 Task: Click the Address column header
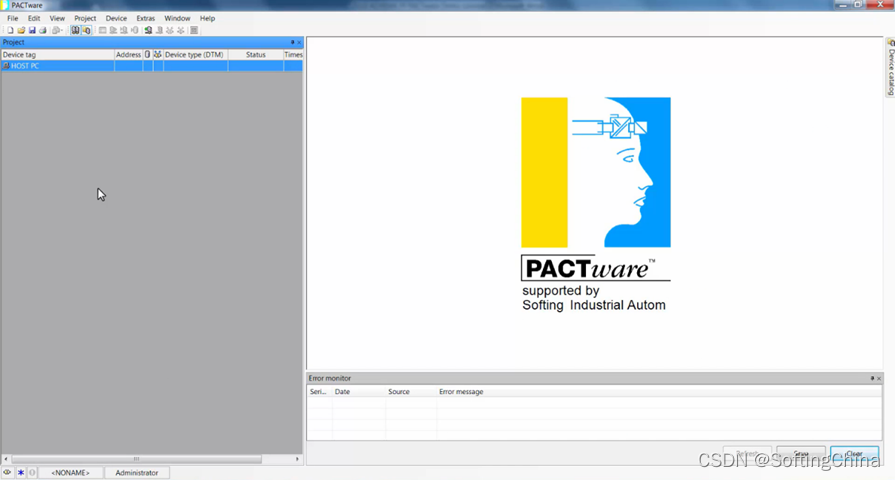pyautogui.click(x=128, y=55)
